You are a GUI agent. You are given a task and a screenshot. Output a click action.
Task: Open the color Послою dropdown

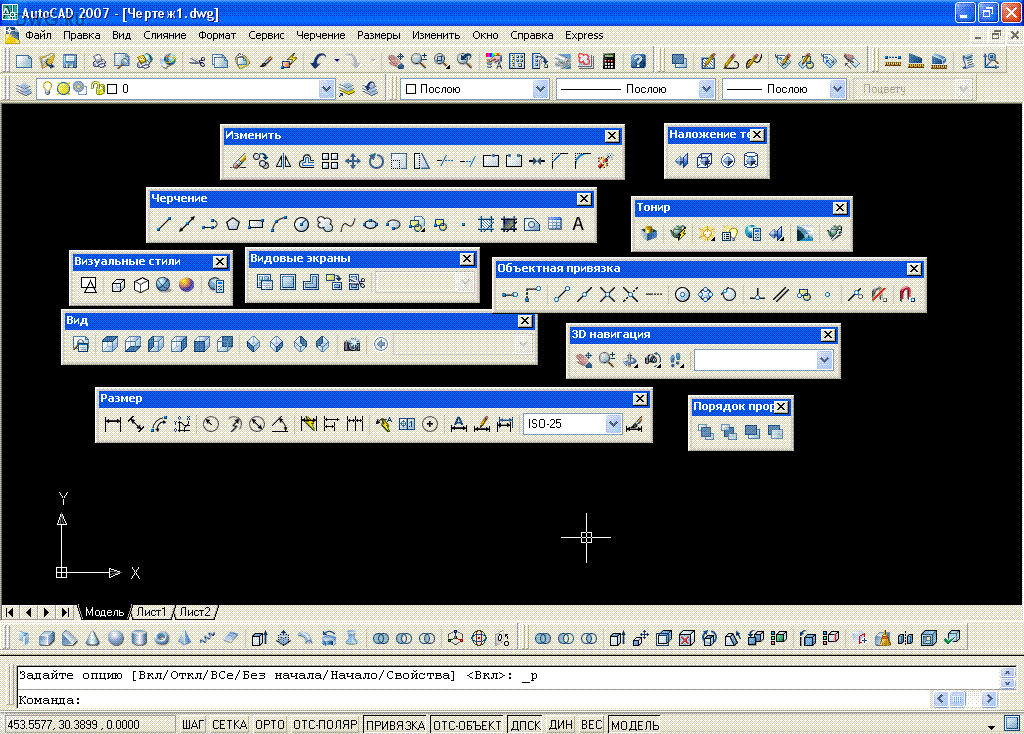540,89
